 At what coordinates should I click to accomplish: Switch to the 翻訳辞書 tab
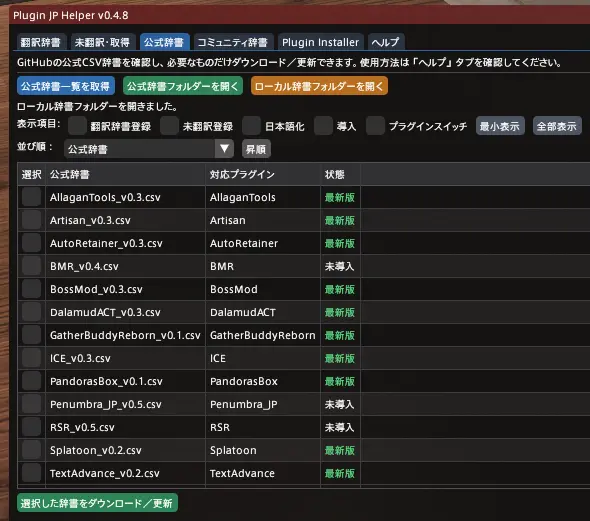pyautogui.click(x=41, y=42)
